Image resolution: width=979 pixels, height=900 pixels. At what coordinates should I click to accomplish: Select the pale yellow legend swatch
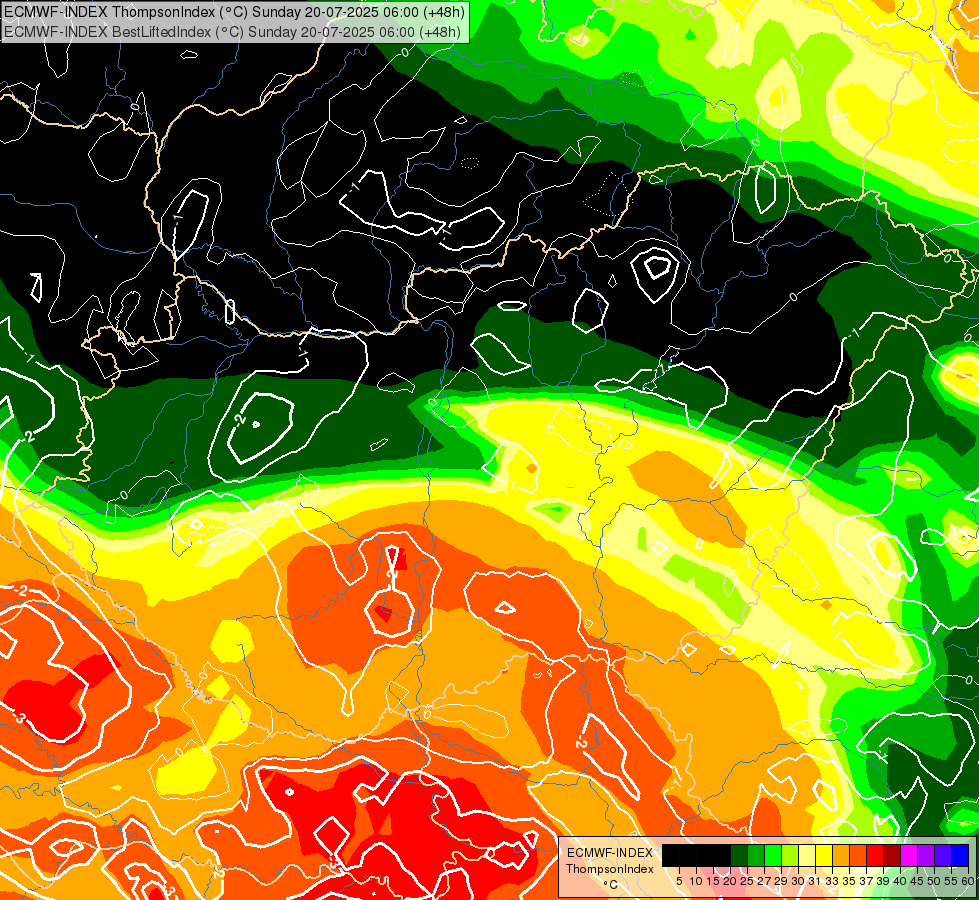[x=807, y=855]
